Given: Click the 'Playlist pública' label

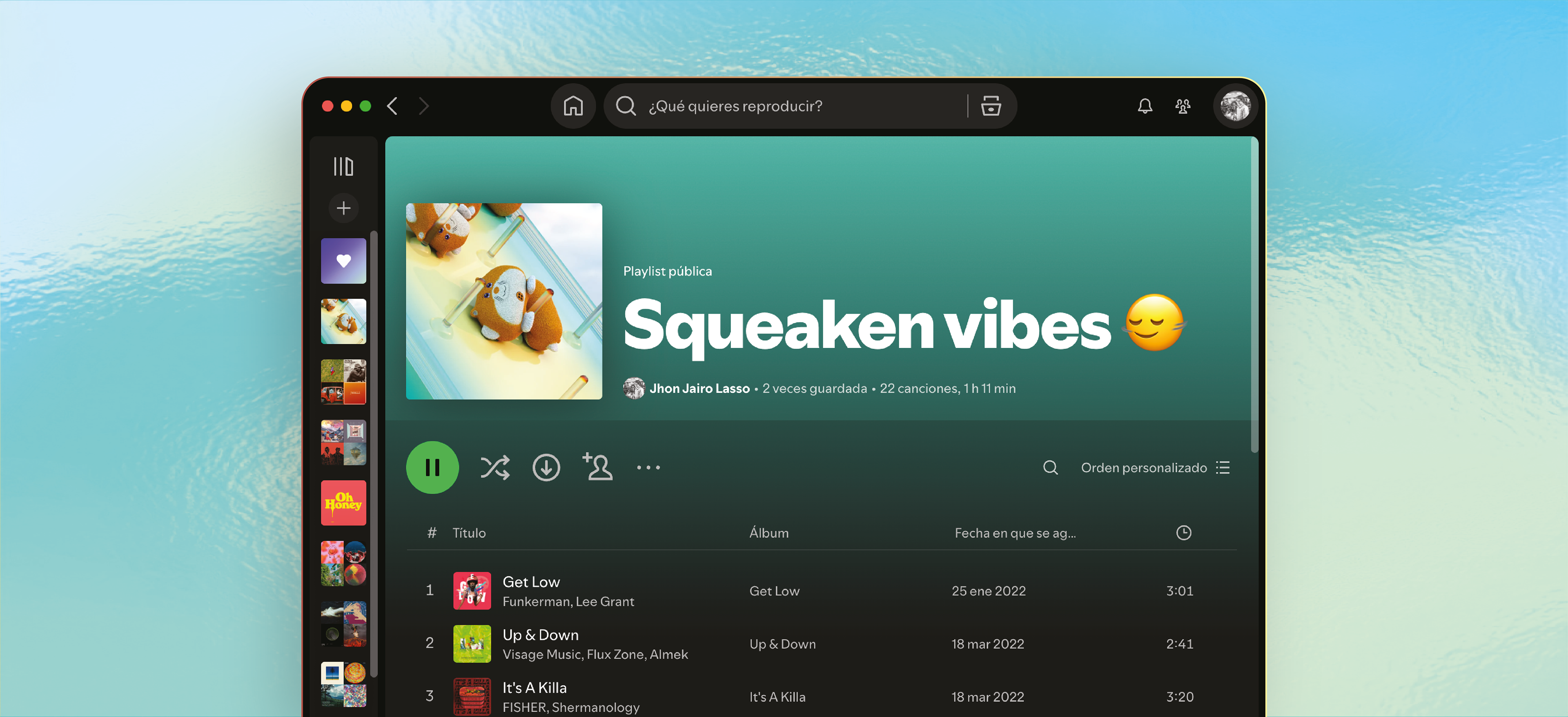Looking at the screenshot, I should [667, 272].
